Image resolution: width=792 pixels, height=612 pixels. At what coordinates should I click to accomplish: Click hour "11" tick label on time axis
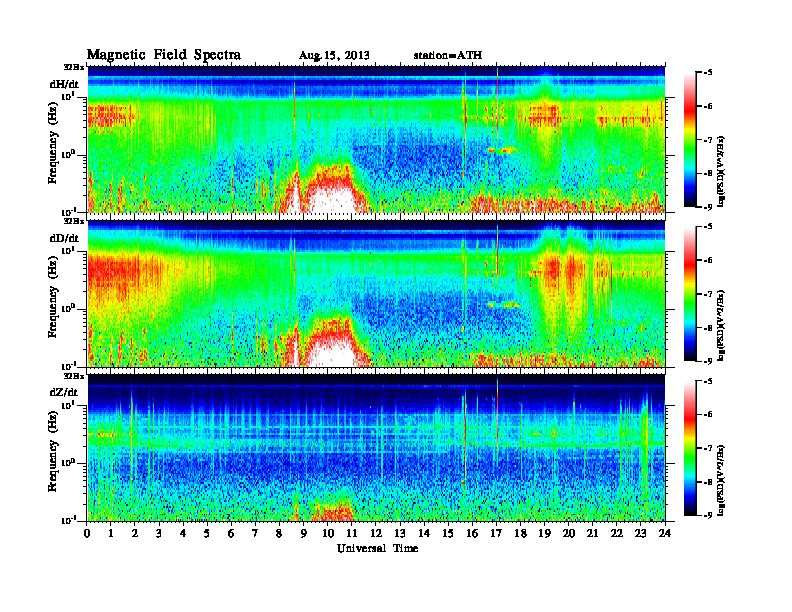(x=352, y=533)
